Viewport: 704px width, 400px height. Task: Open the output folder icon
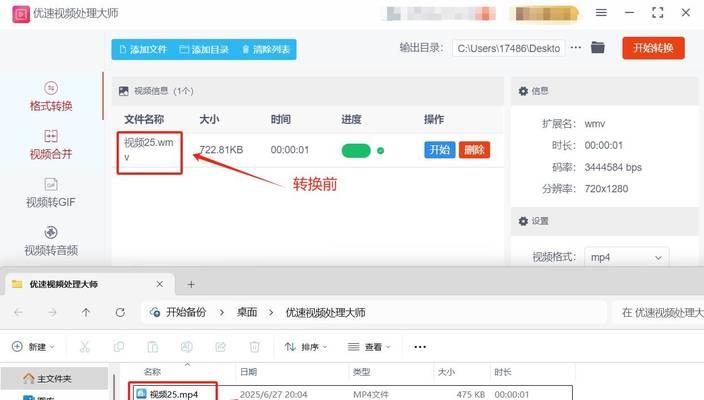(x=598, y=47)
